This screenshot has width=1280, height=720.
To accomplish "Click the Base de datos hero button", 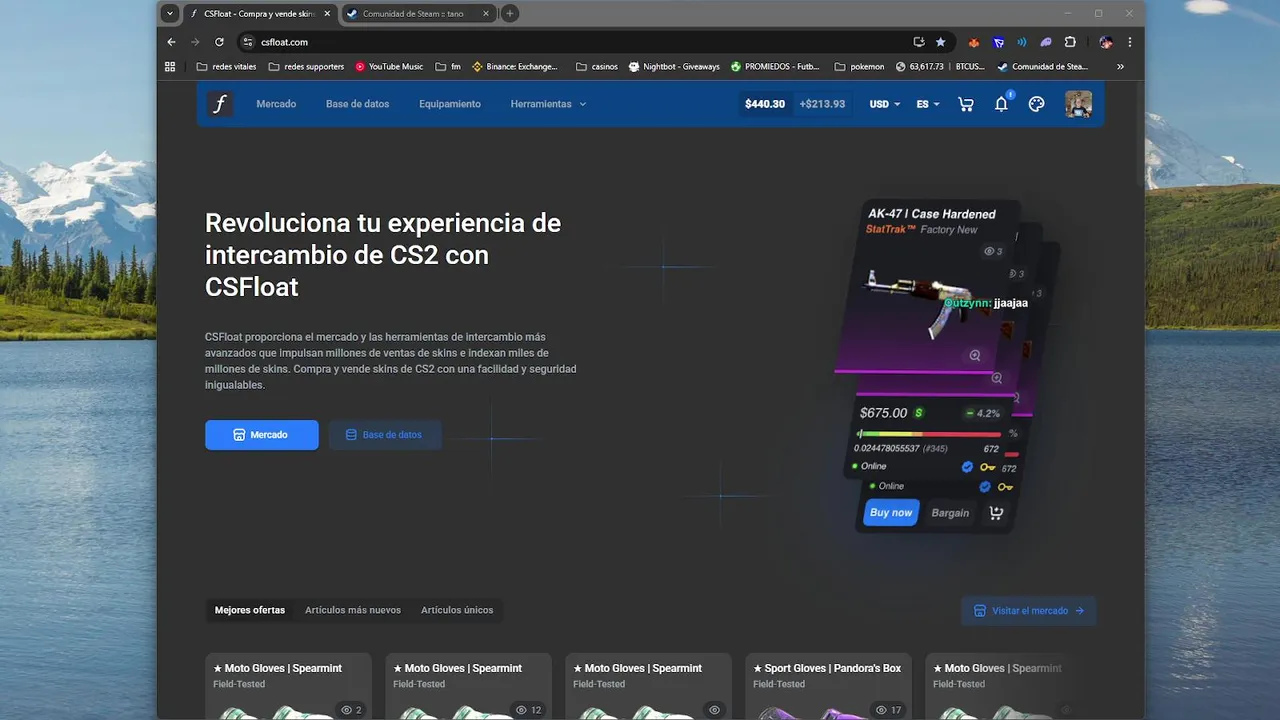I will [384, 435].
